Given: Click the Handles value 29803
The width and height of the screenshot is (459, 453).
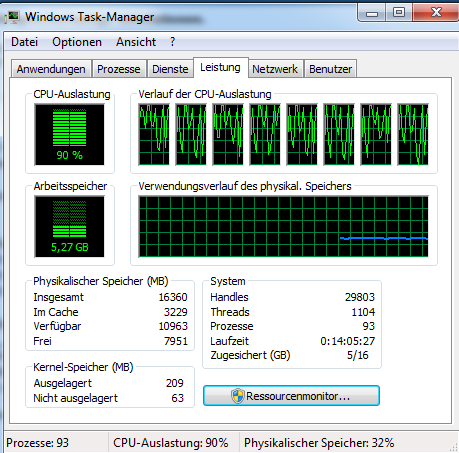Looking at the screenshot, I should tap(360, 297).
